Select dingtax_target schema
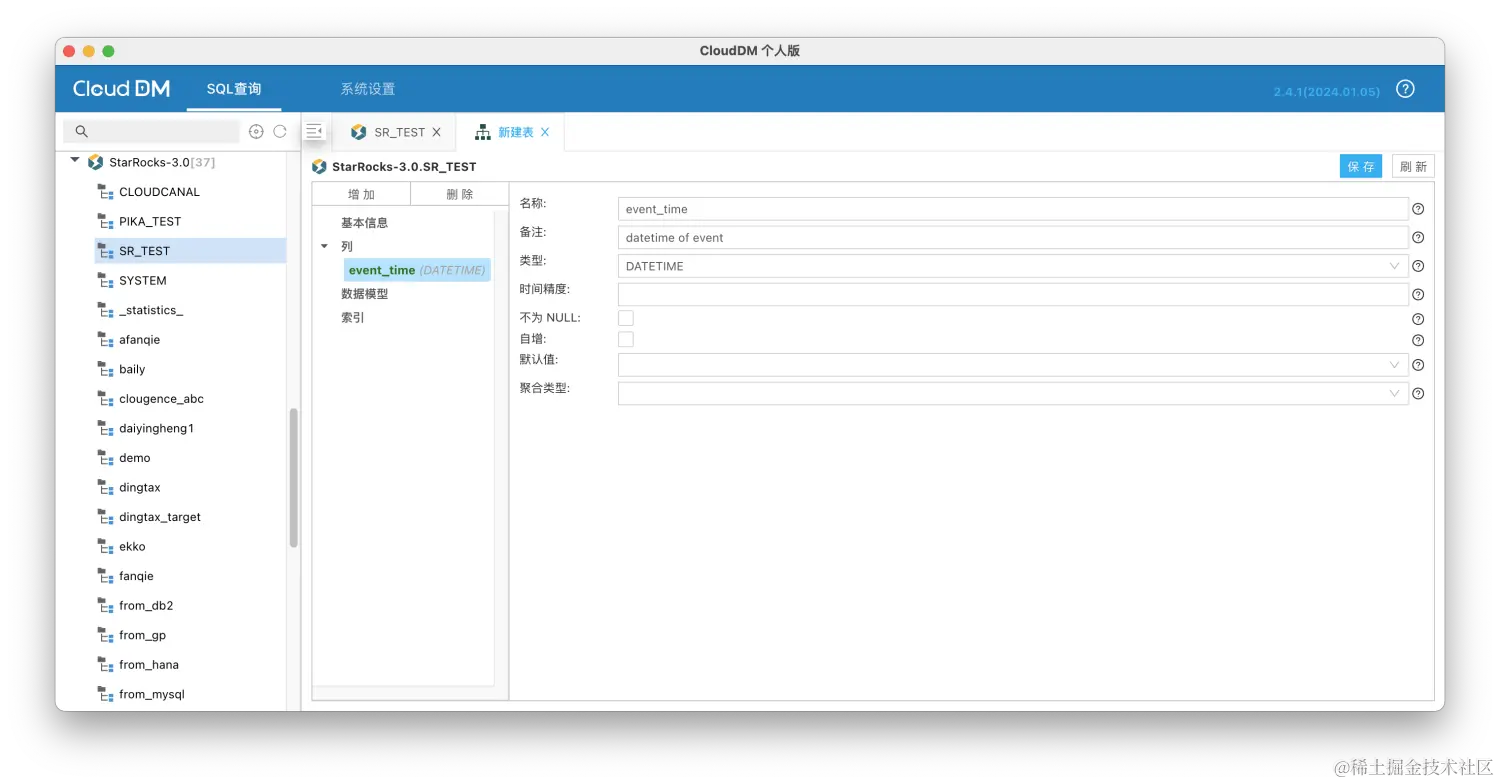Viewport: 1500px width, 784px height. [160, 517]
